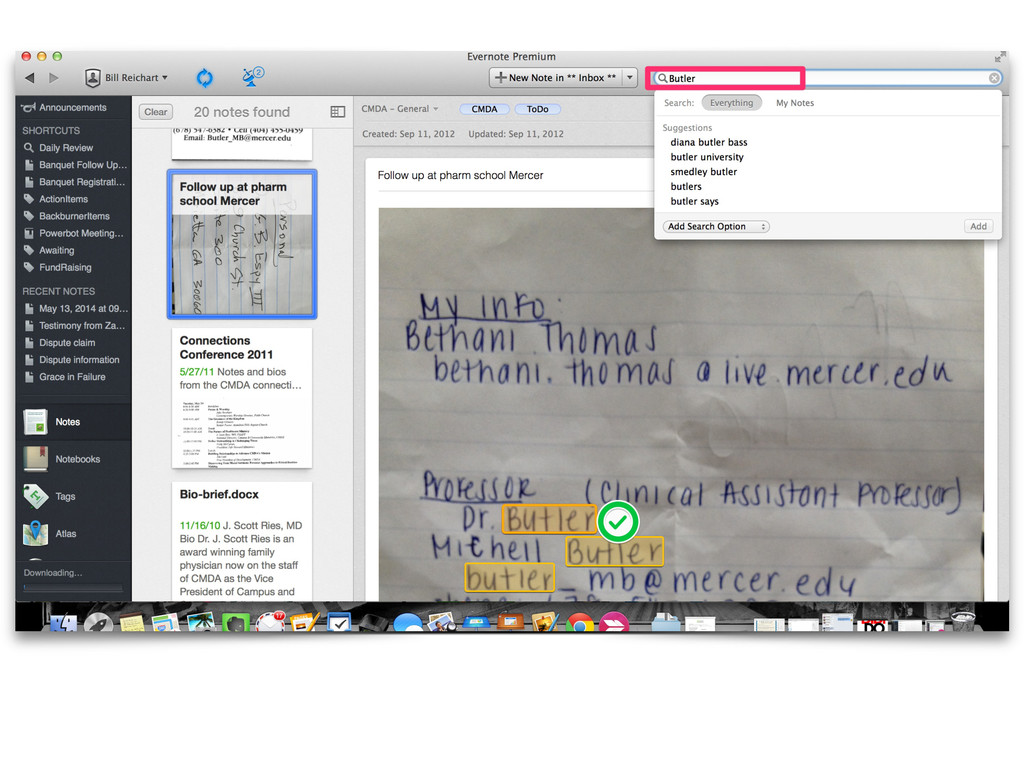
Task: Select Follow up at pharm school Mercer note
Action: coord(242,244)
